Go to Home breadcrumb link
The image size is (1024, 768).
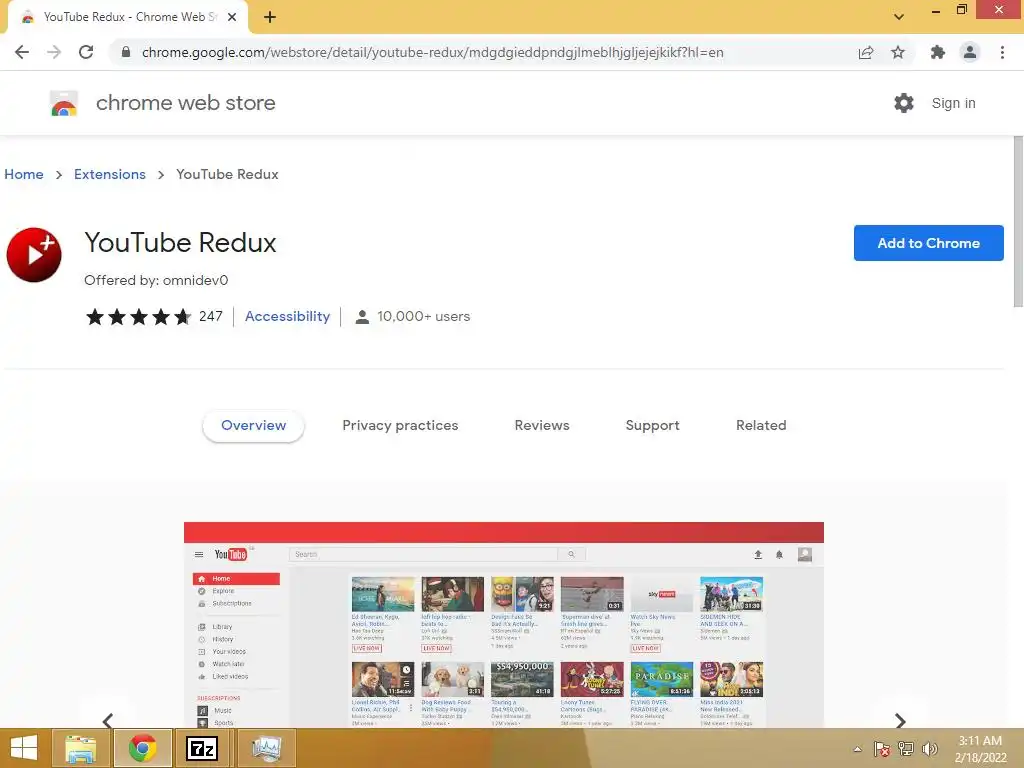(24, 174)
